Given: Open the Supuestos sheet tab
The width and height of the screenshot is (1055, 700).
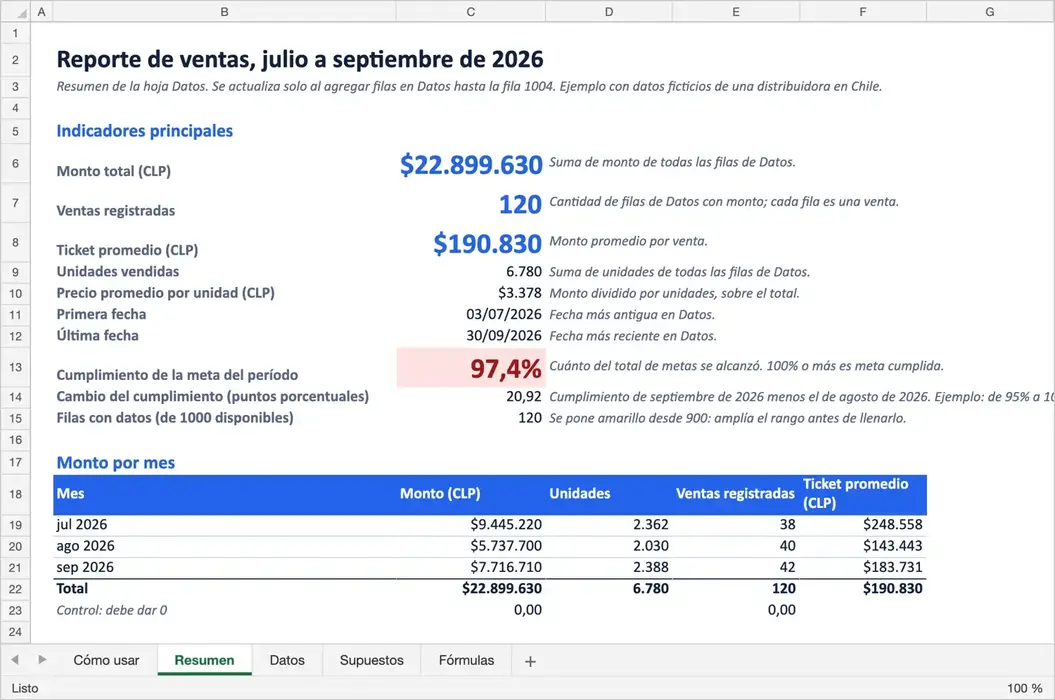Looking at the screenshot, I should tap(371, 660).
